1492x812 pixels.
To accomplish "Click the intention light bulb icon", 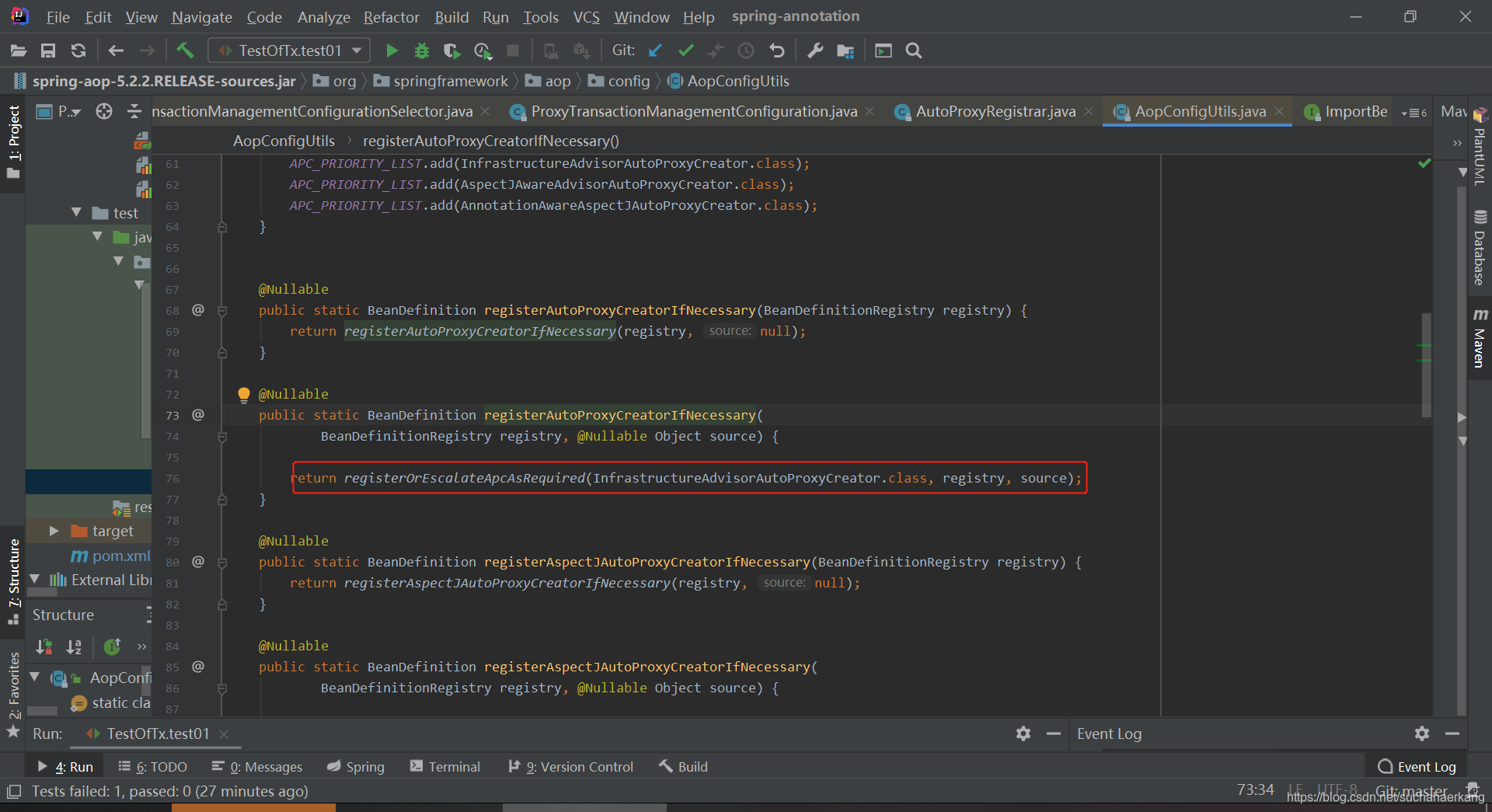I will (244, 395).
